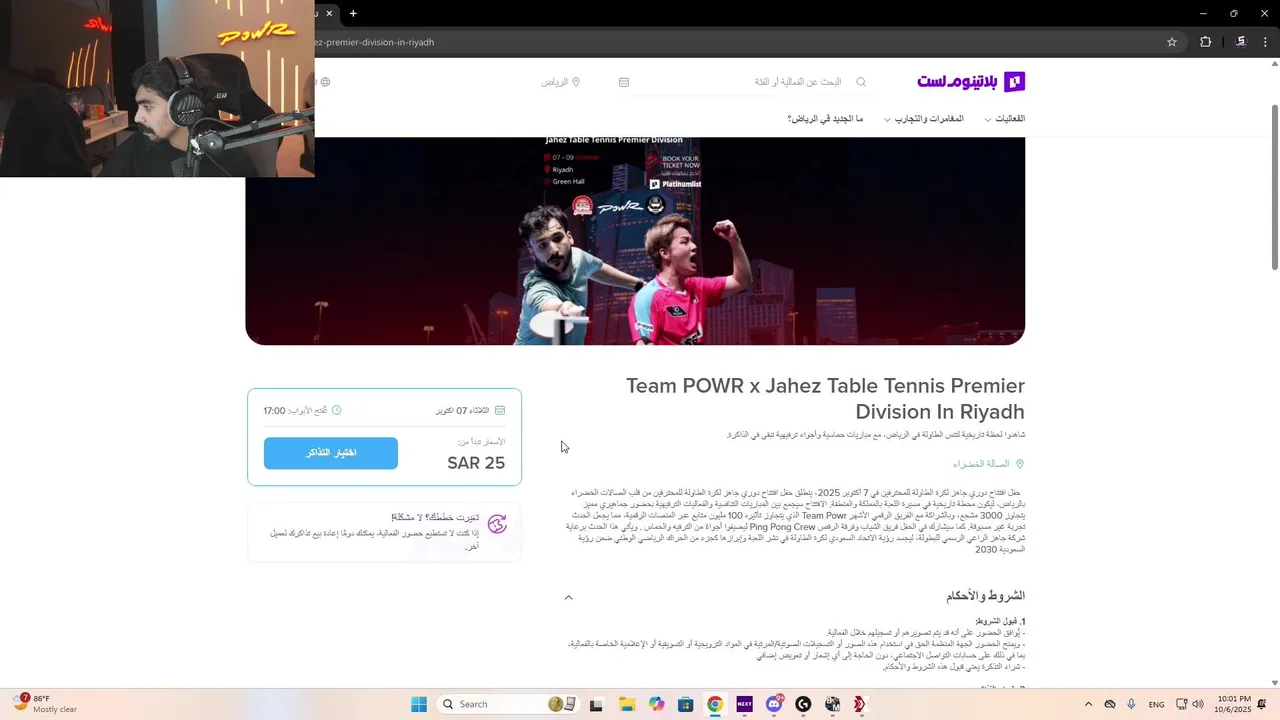Click the weather widget showing 86°F
Image resolution: width=1280 pixels, height=720 pixels.
pos(45,704)
